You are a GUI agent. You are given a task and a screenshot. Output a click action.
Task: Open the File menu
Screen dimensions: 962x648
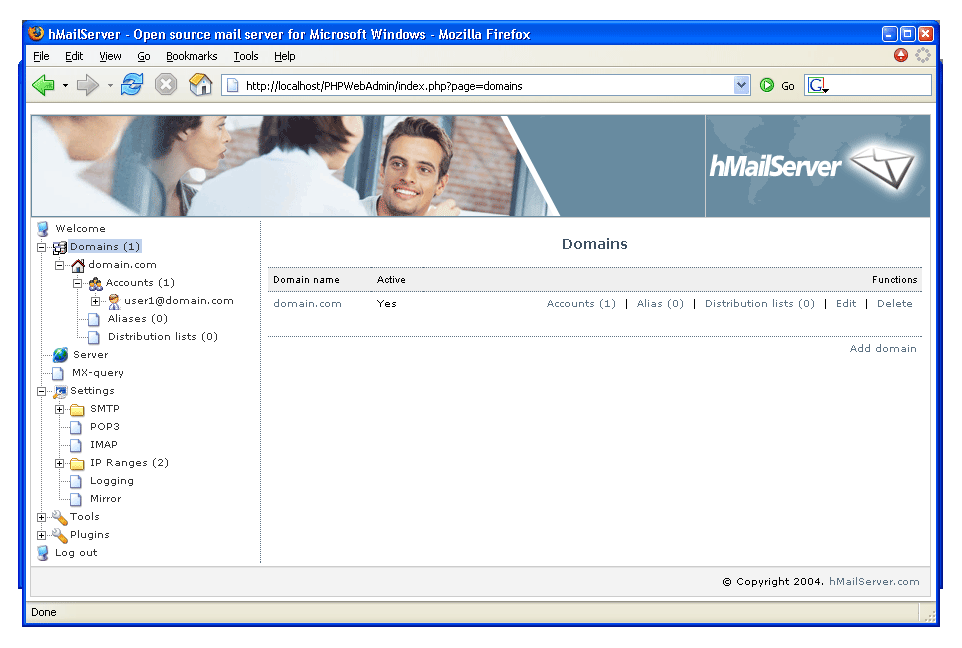coord(41,56)
